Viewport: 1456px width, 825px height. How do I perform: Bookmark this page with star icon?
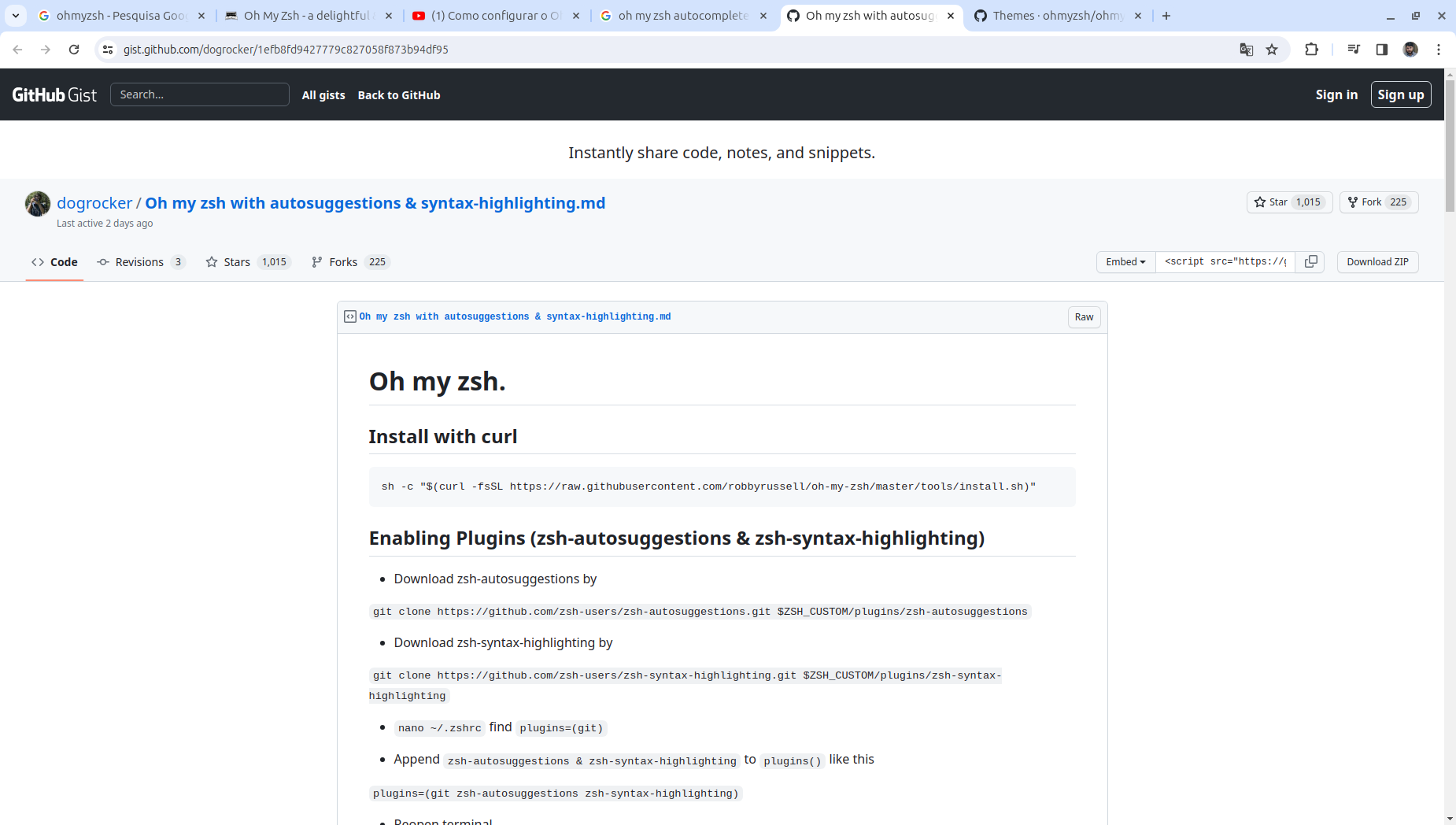[1272, 50]
